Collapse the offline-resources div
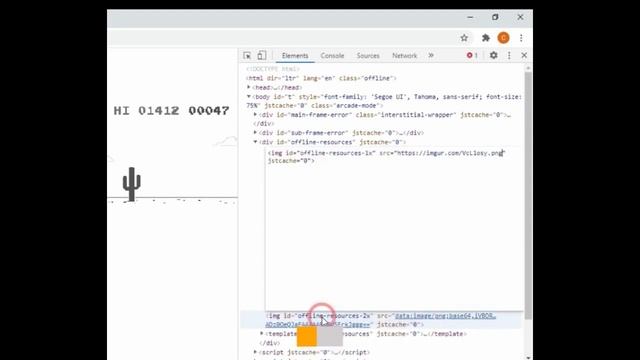The image size is (640, 360). 255,142
